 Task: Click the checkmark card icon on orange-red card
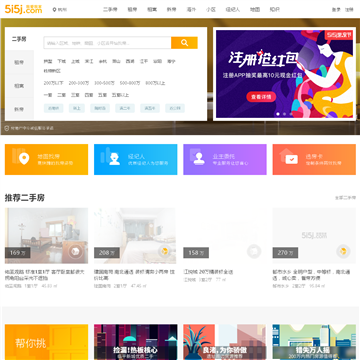291,160
